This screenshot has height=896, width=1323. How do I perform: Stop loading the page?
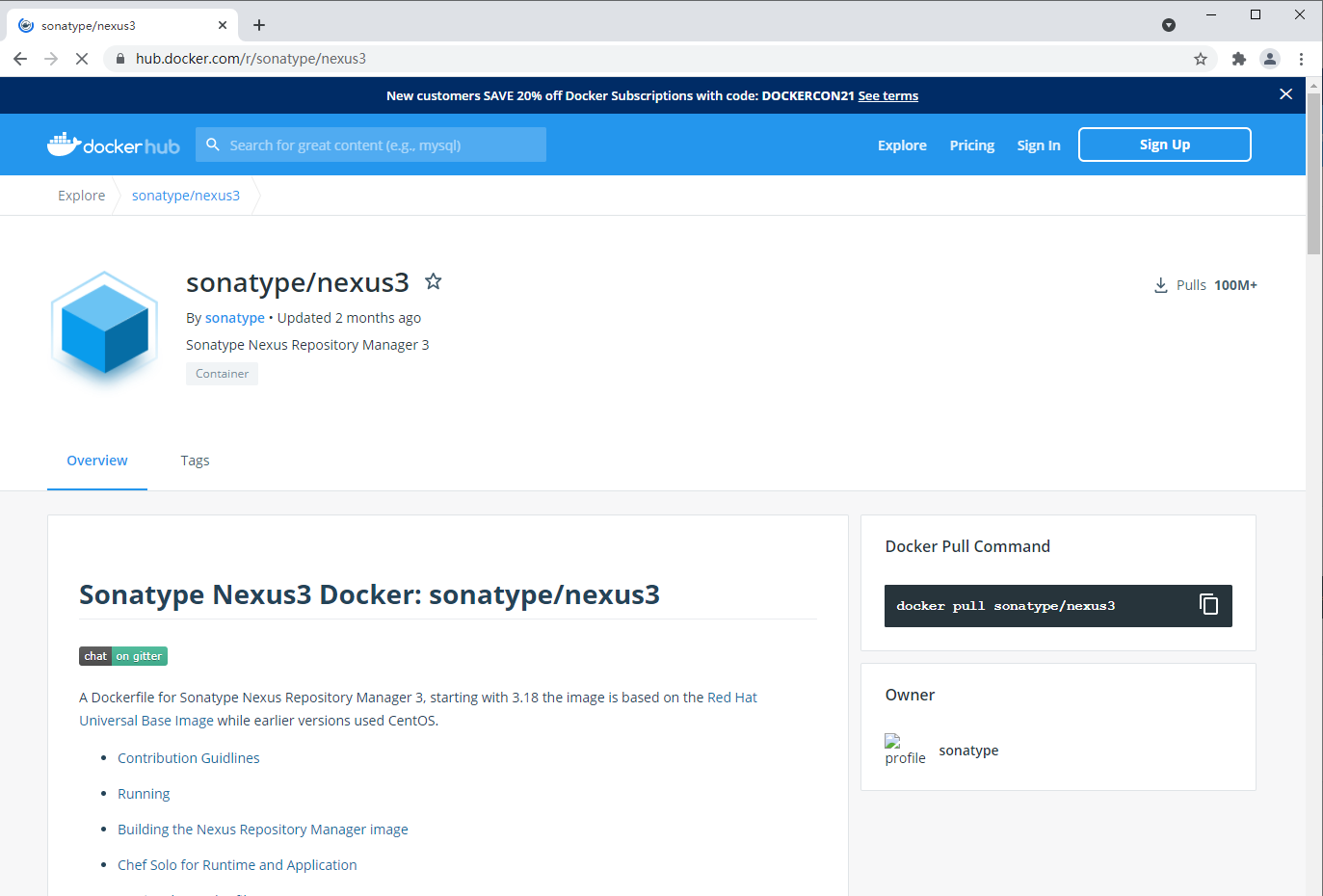(x=82, y=59)
